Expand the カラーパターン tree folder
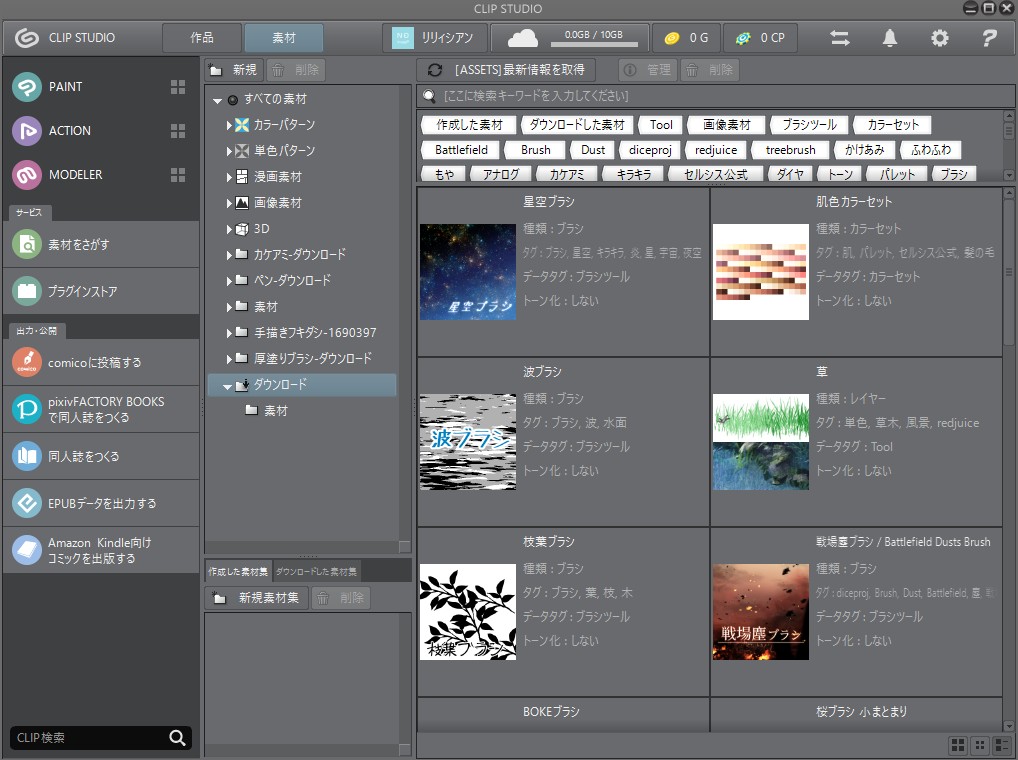The height and width of the screenshot is (760, 1018). [229, 125]
